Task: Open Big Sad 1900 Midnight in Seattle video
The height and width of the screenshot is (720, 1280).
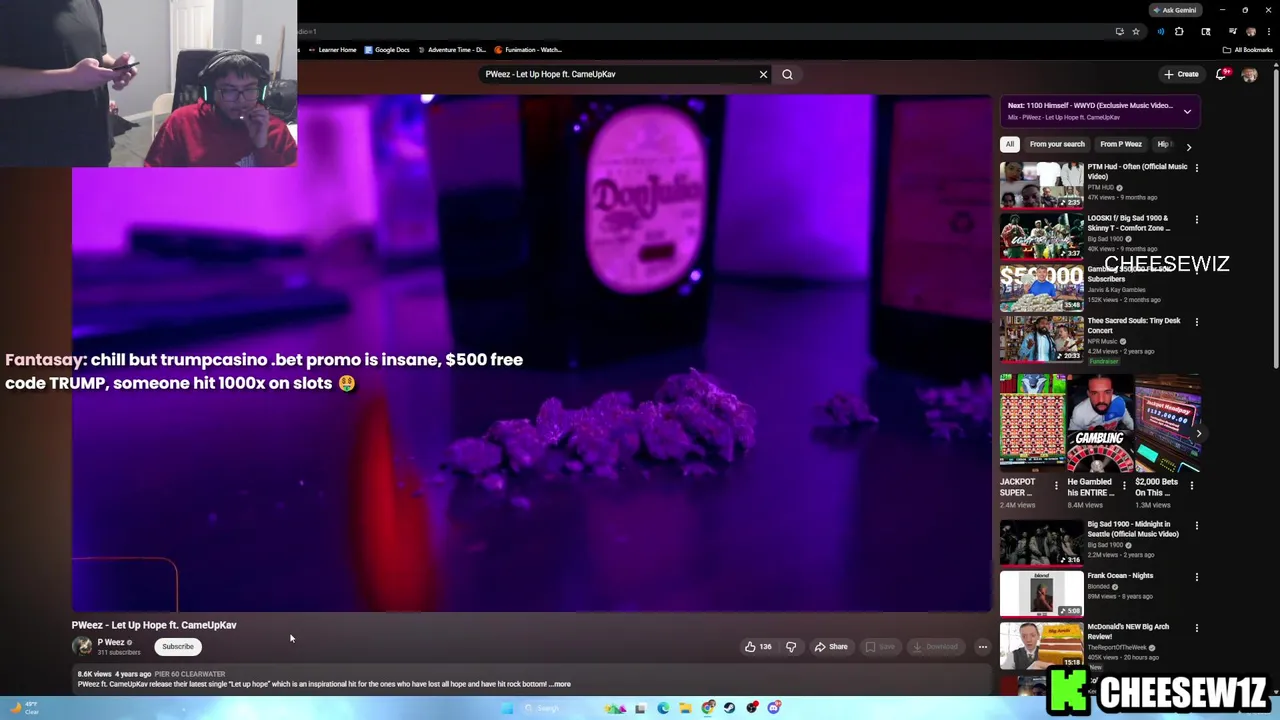Action: pos(1041,543)
